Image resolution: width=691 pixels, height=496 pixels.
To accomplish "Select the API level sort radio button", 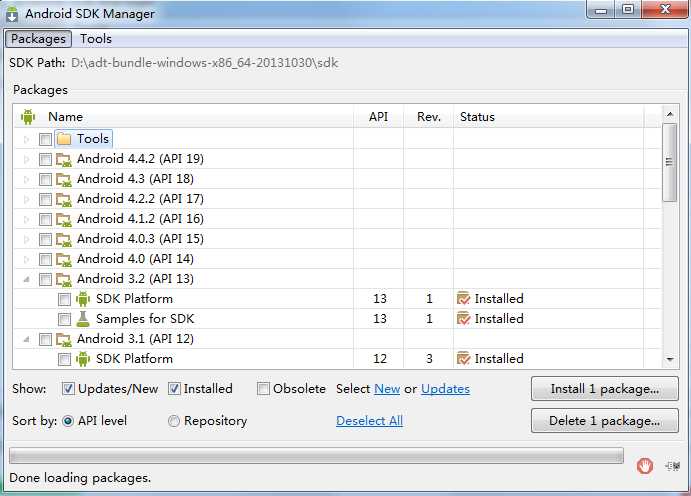I will [68, 421].
